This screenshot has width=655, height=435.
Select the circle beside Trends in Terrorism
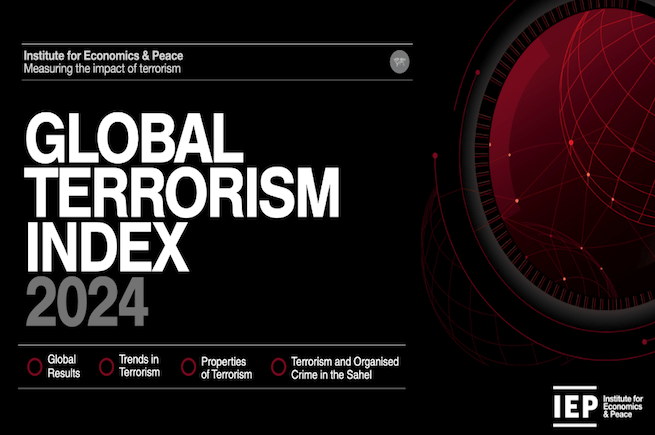click(107, 366)
